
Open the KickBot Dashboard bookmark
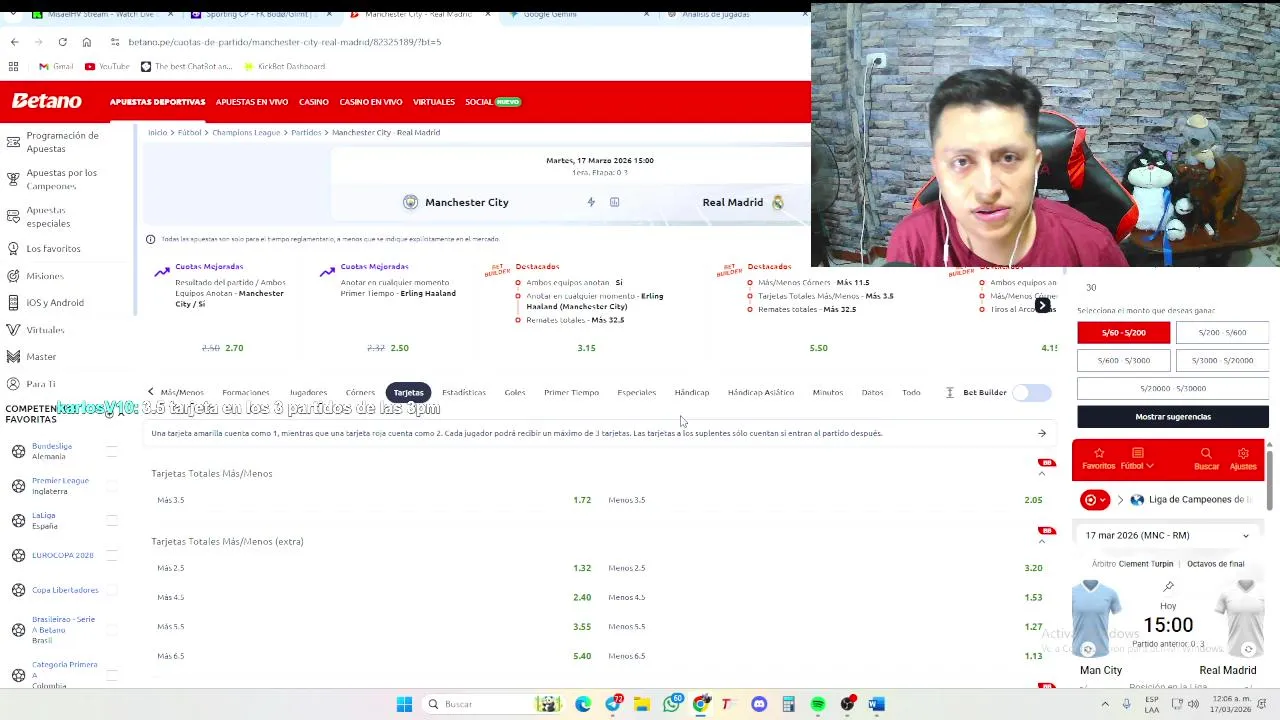pyautogui.click(x=284, y=66)
